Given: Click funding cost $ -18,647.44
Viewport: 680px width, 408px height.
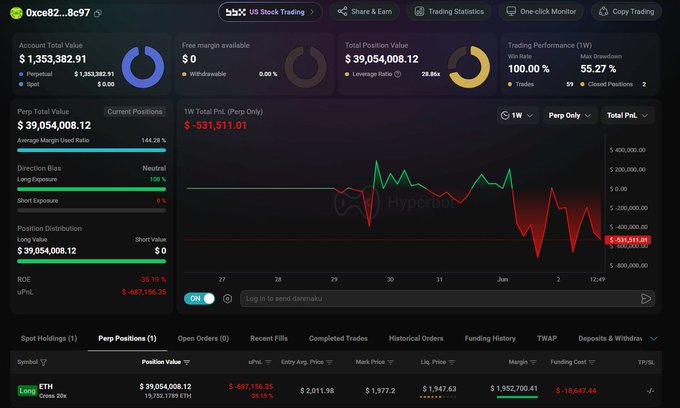Looking at the screenshot, I should 576,391.
